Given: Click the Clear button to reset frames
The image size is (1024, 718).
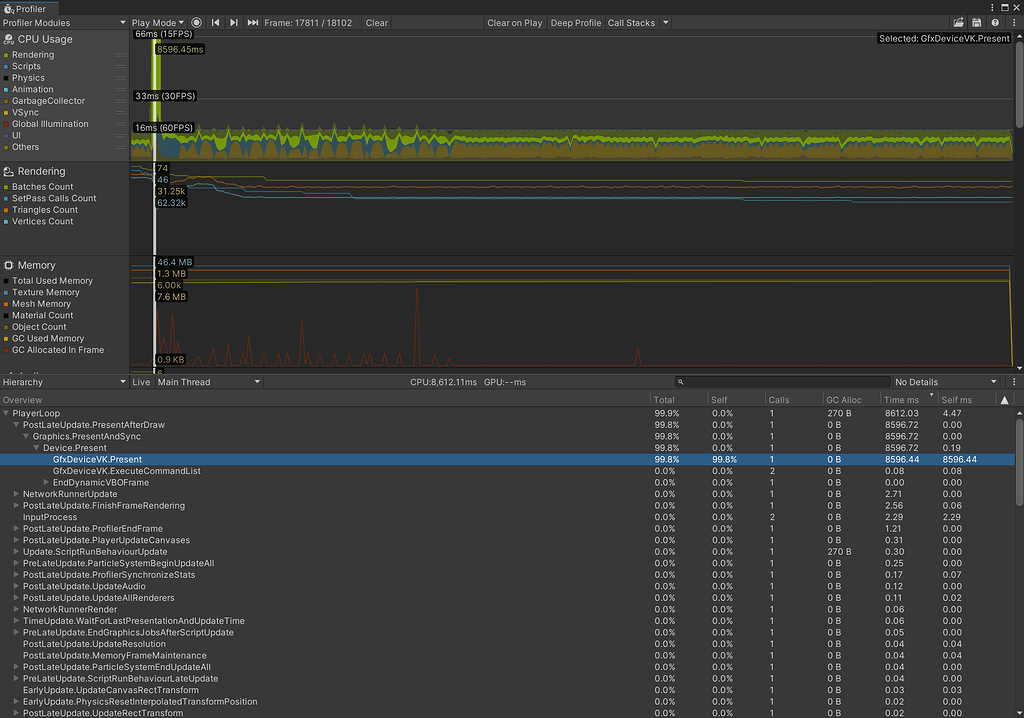Looking at the screenshot, I should tap(376, 22).
